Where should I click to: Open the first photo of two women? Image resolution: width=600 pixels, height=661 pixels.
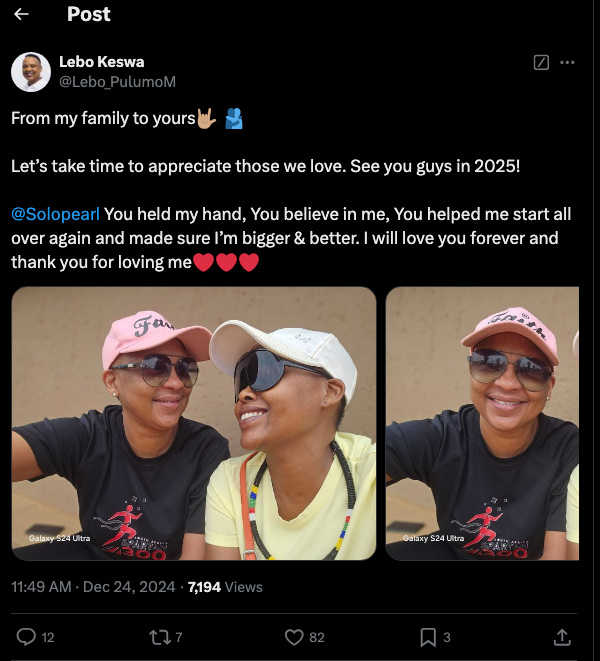[x=194, y=423]
